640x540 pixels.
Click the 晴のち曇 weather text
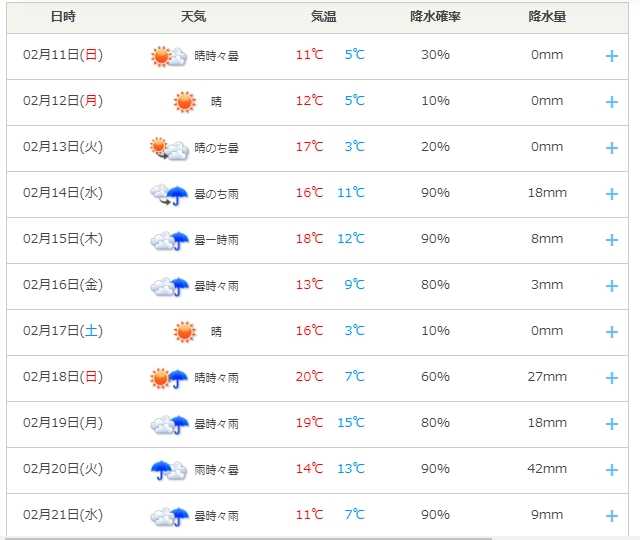[x=219, y=148]
